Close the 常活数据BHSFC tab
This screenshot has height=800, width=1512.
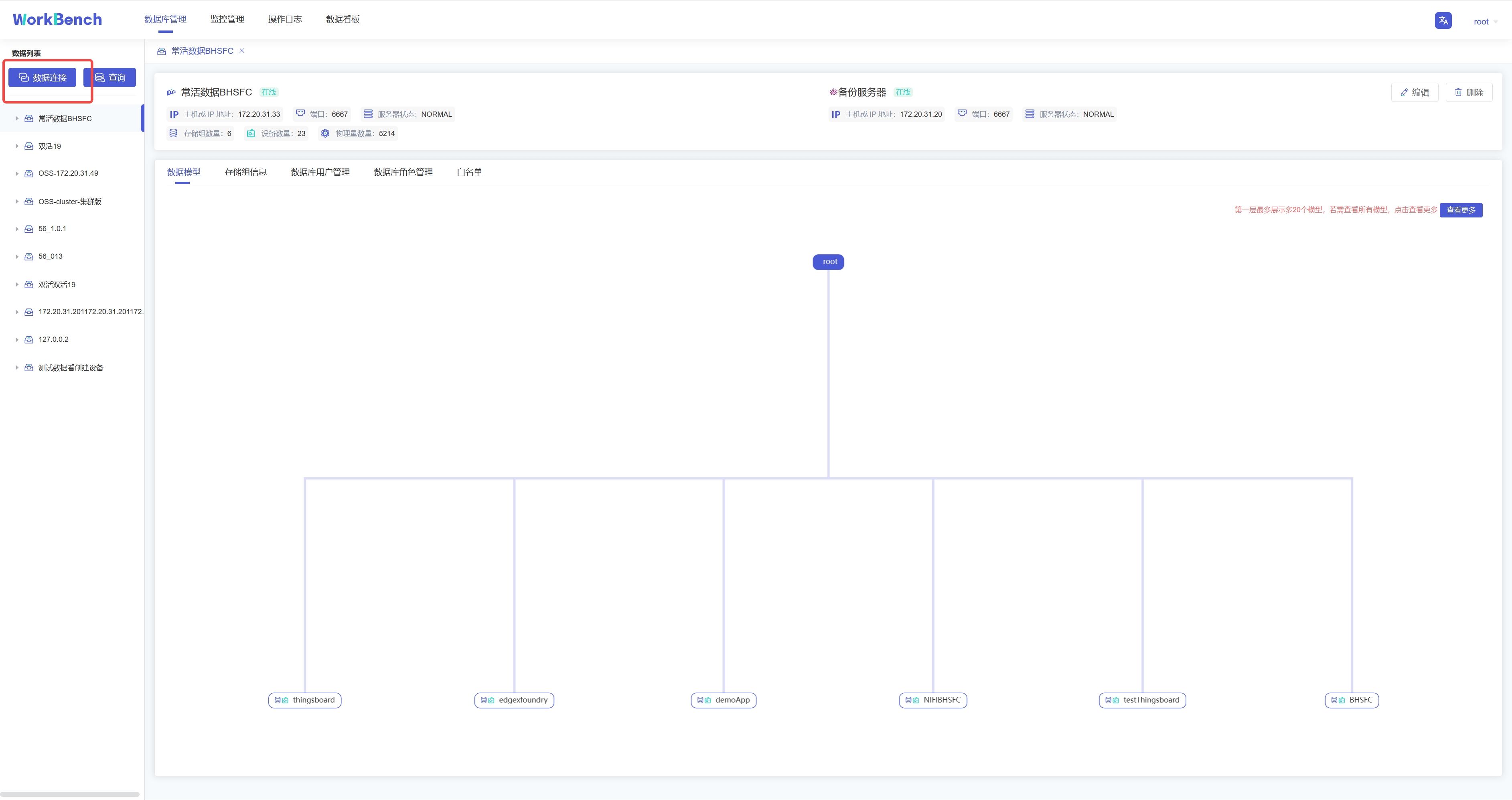(242, 51)
